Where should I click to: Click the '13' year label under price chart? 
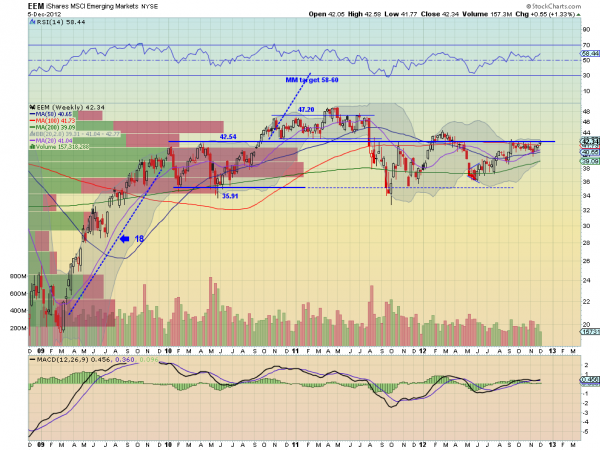(x=552, y=351)
